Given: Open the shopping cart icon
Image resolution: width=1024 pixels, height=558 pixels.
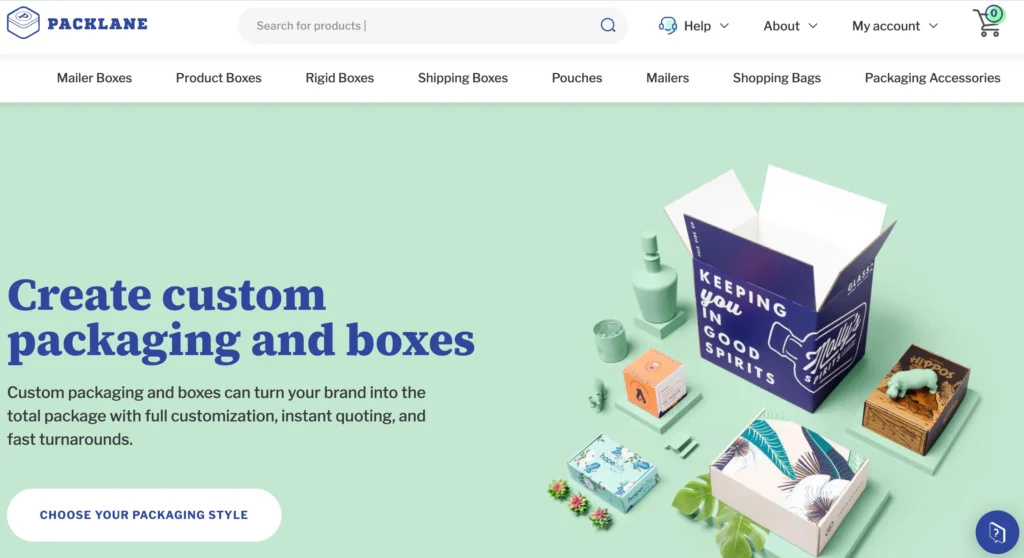Looking at the screenshot, I should (x=988, y=22).
